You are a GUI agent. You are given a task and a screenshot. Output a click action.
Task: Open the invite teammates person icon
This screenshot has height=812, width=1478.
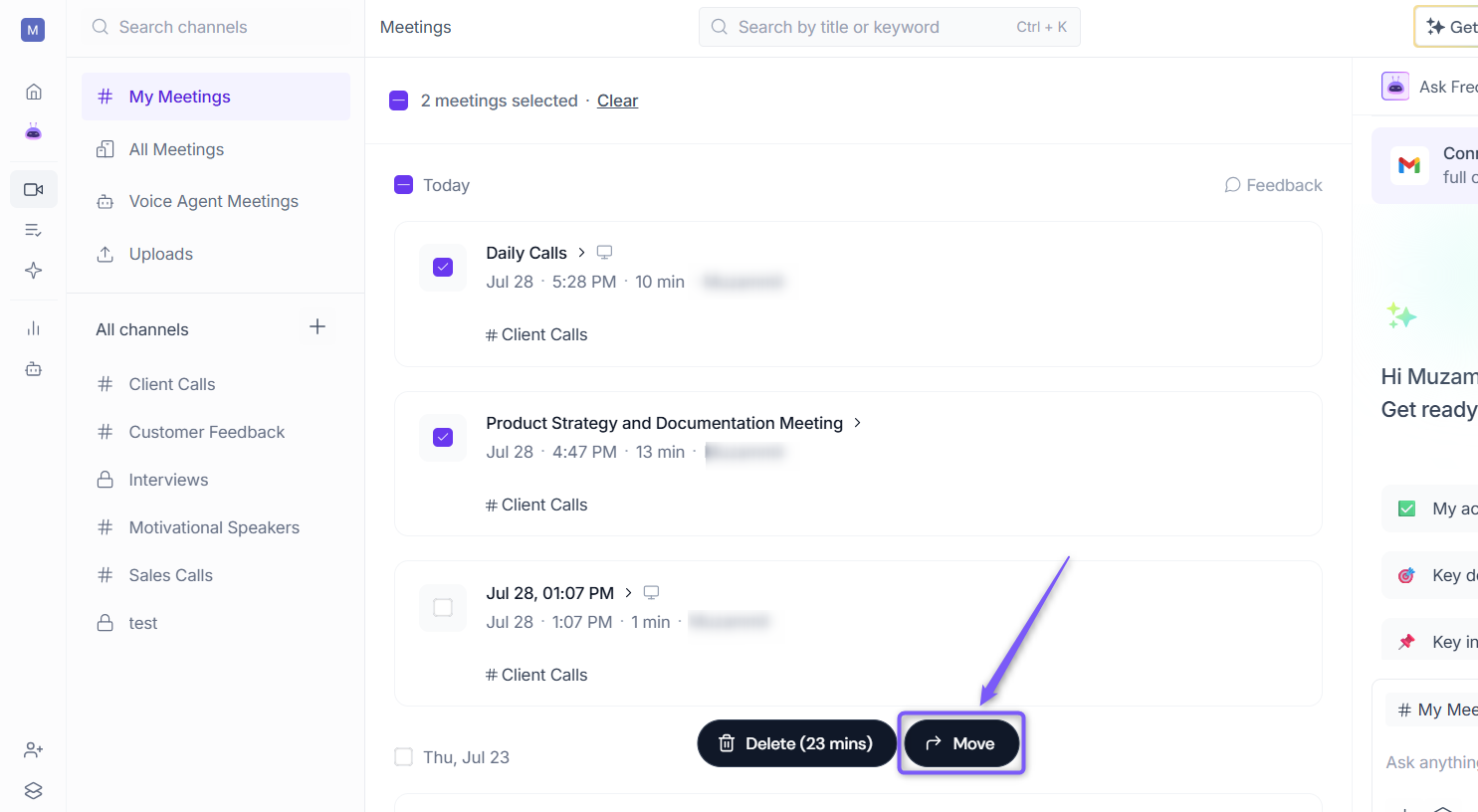click(34, 750)
